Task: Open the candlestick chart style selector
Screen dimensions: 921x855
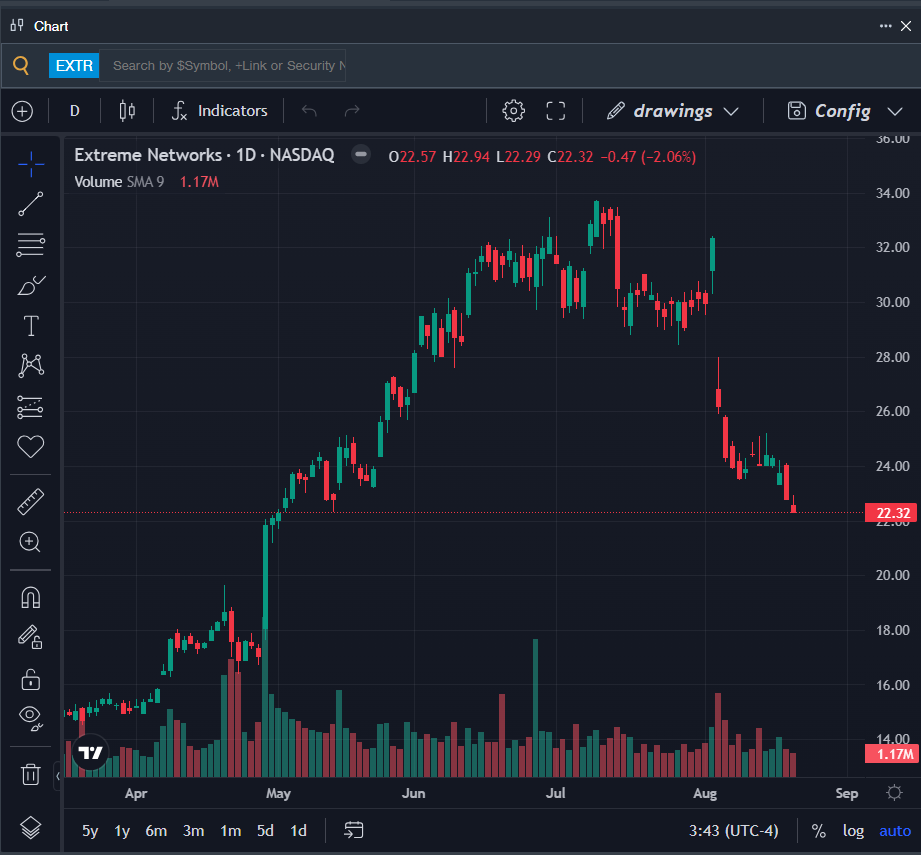Action: tap(127, 111)
